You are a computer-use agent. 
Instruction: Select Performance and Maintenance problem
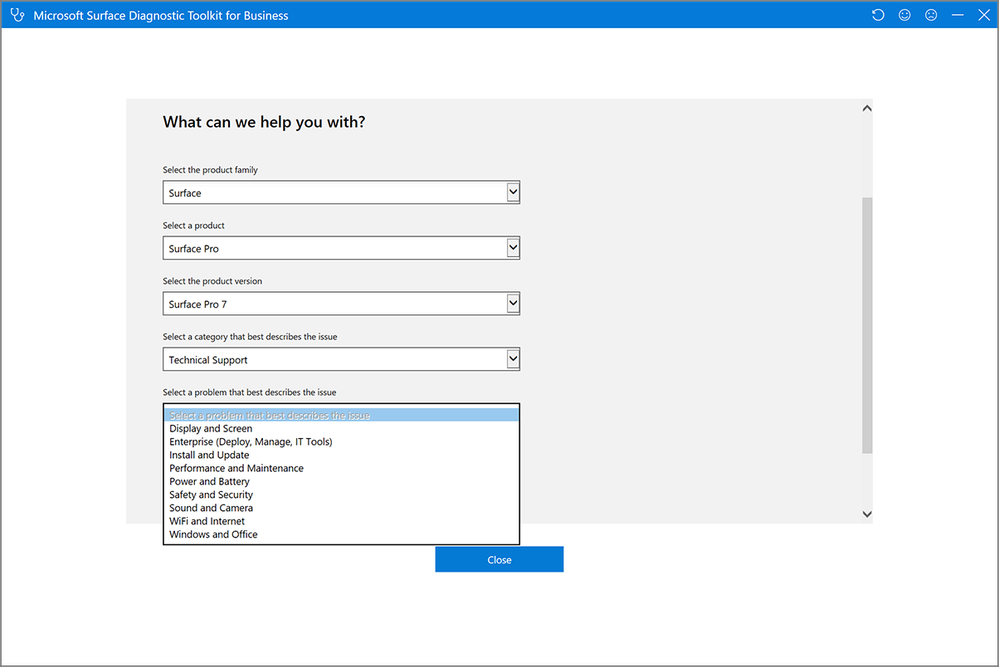coord(237,468)
